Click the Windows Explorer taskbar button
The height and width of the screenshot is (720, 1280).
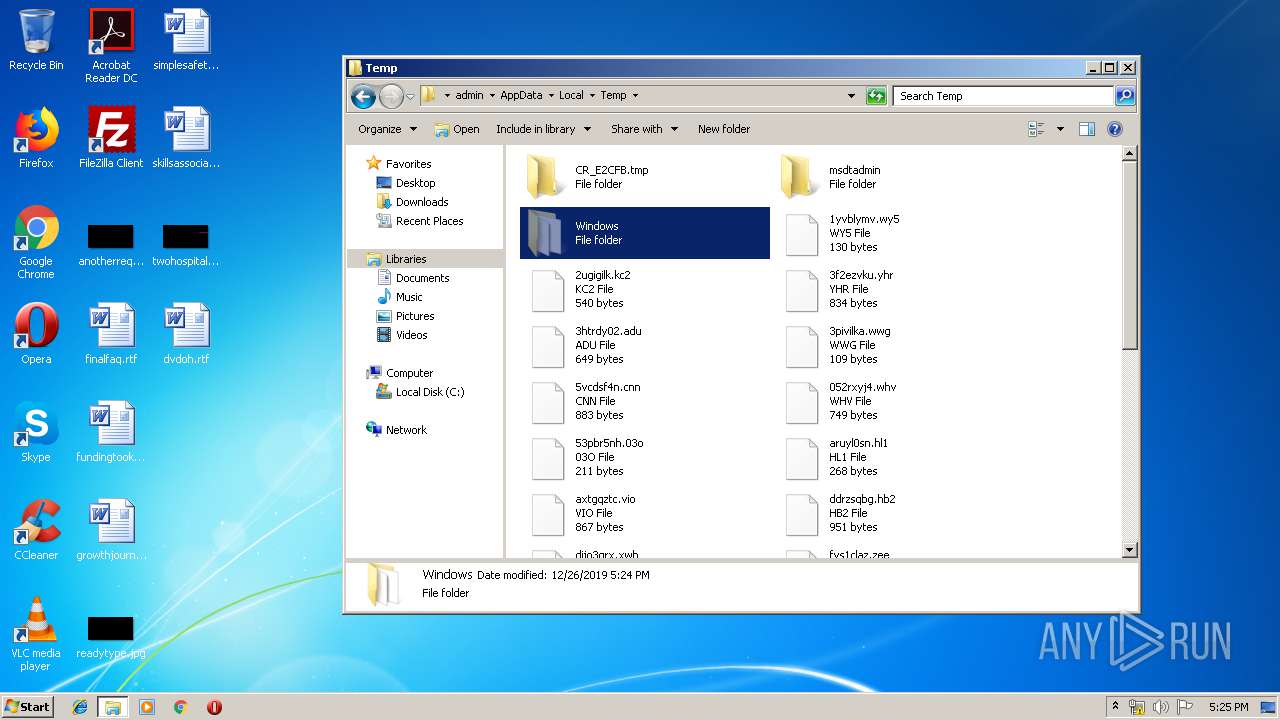[113, 707]
